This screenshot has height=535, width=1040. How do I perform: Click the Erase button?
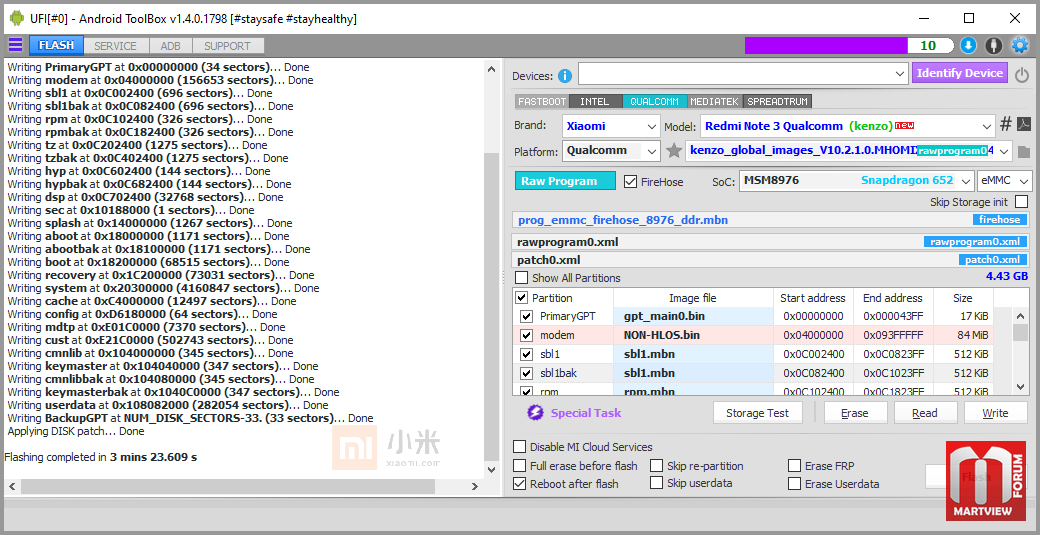click(855, 413)
